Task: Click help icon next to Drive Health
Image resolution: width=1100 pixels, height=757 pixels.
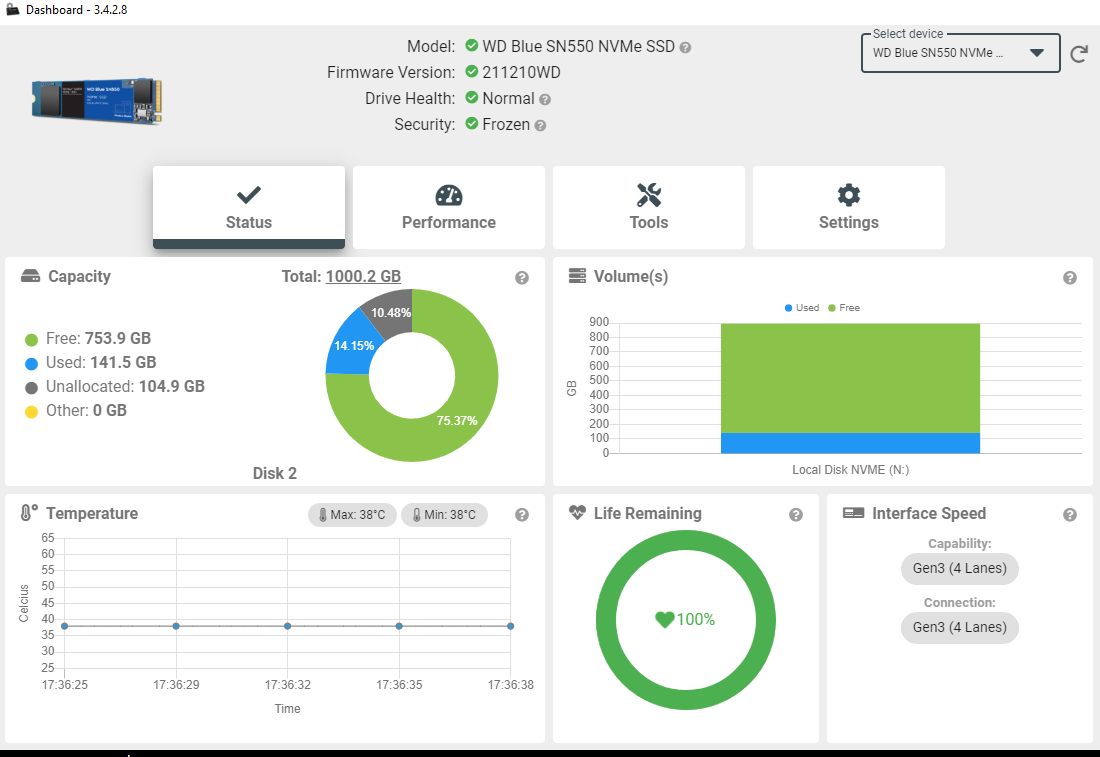Action: [545, 99]
